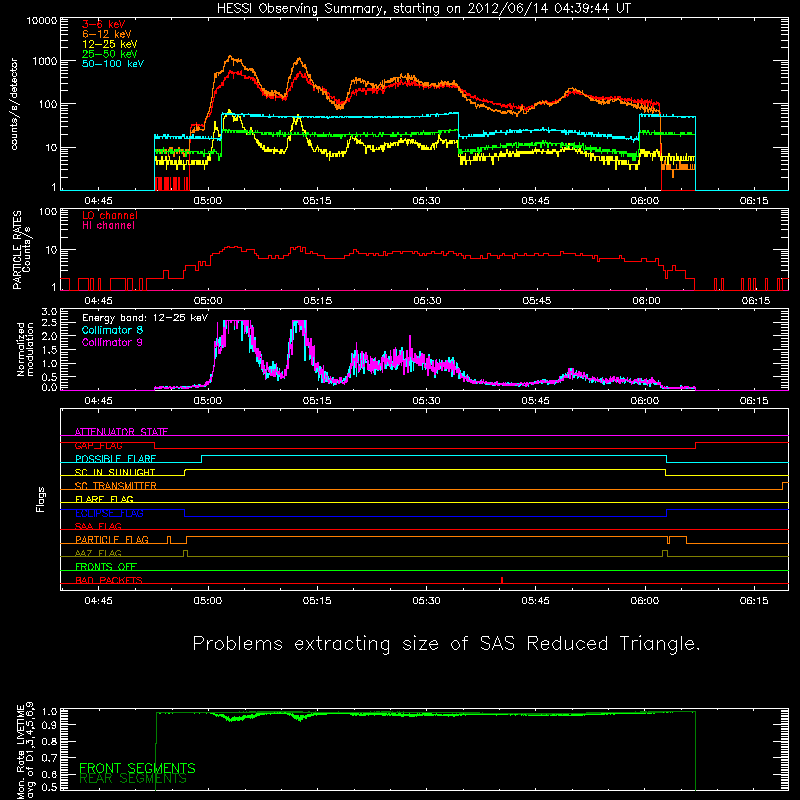Click the Energy band: 12-25 keV label
Viewport: 800px width, 800px height.
(145, 318)
